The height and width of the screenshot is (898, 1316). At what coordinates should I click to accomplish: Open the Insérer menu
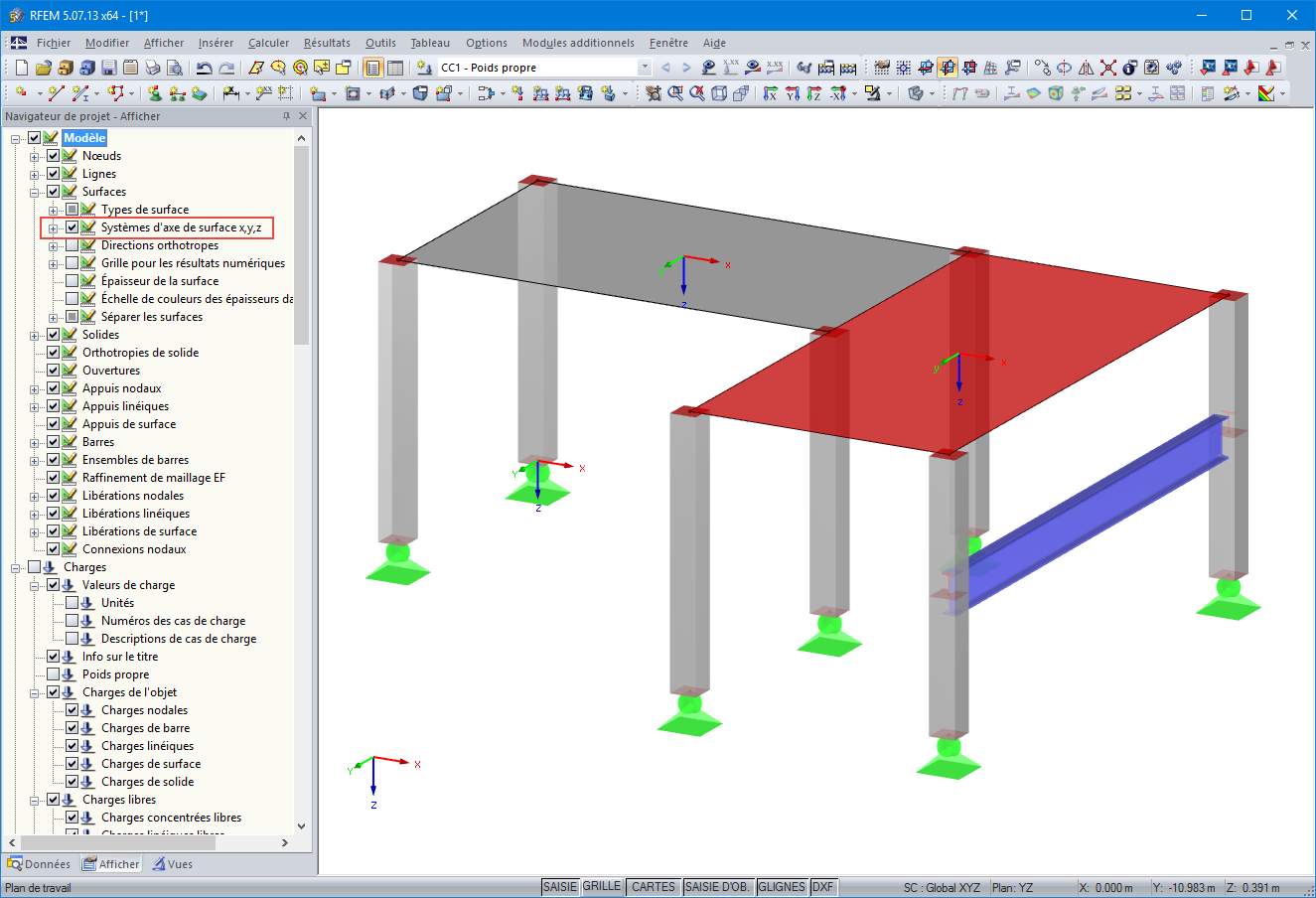click(x=216, y=43)
